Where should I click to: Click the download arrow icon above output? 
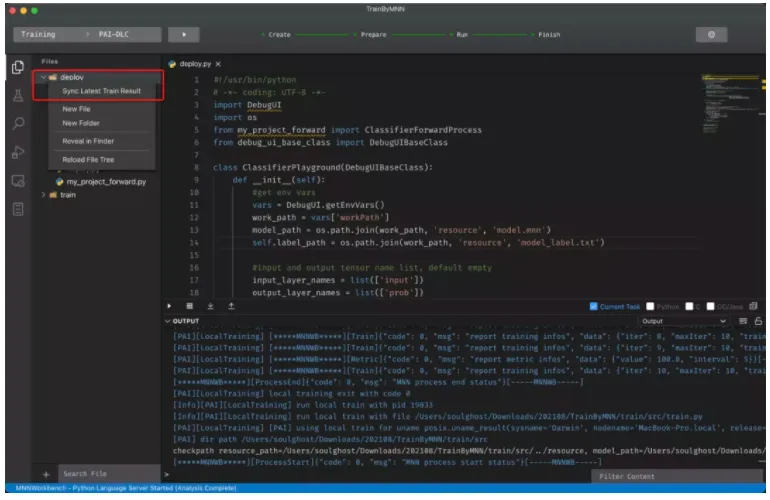210,306
